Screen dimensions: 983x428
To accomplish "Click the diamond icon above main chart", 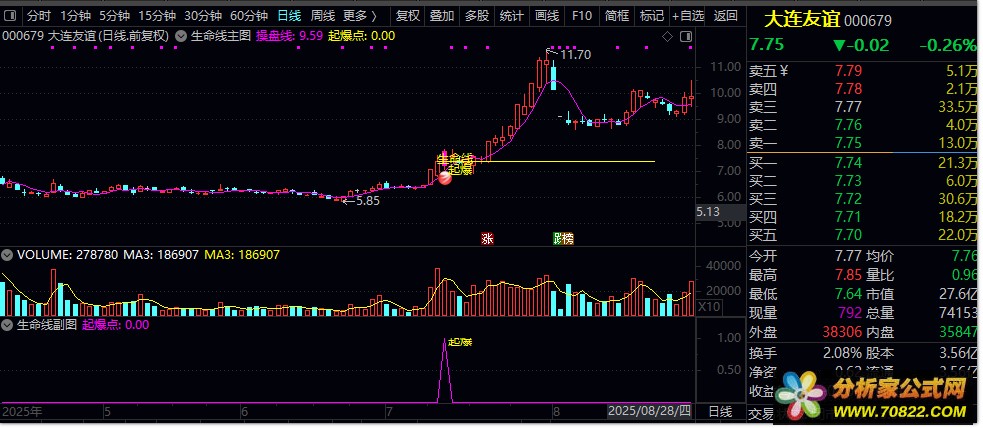I will pyautogui.click(x=668, y=36).
